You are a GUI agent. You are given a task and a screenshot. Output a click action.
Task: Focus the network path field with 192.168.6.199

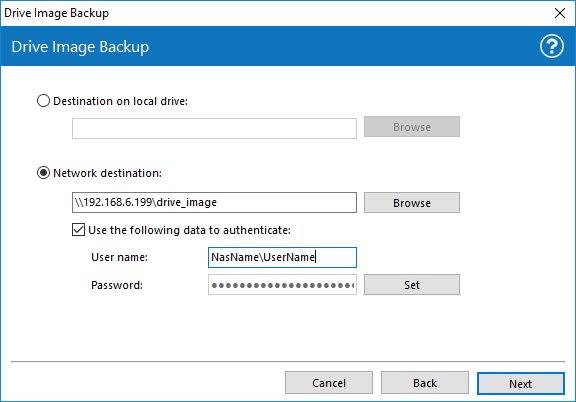214,202
